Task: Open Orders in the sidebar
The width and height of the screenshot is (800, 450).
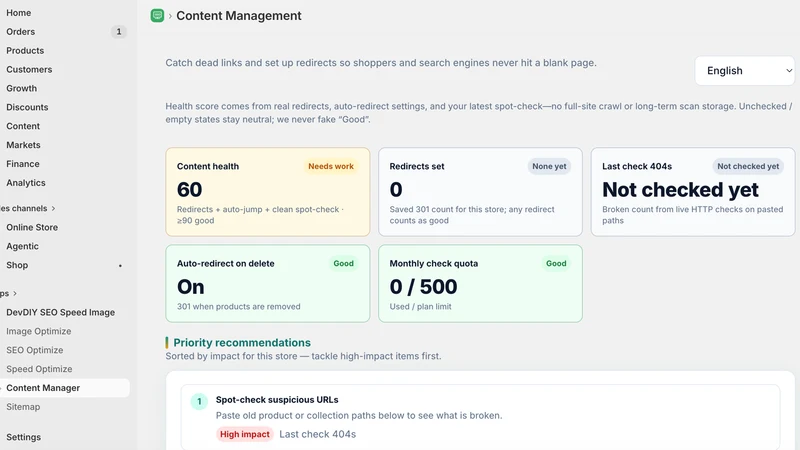Action: 20,32
